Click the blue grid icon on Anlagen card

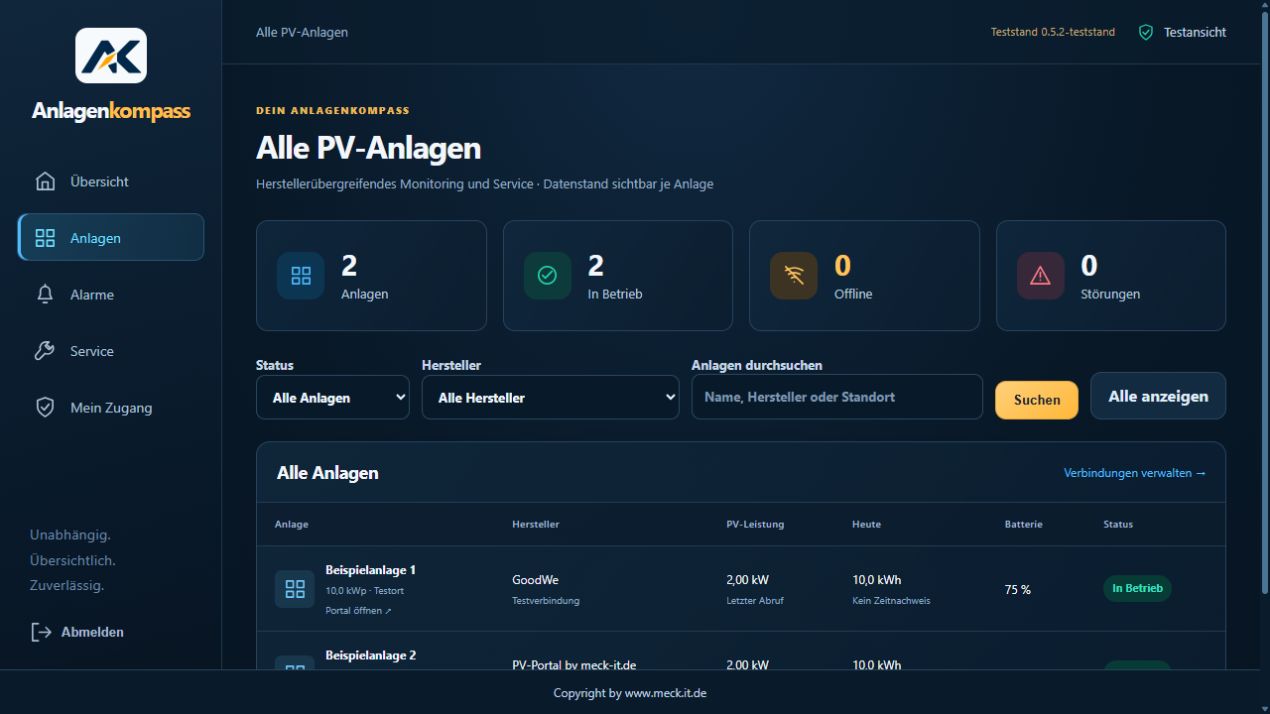tap(301, 276)
